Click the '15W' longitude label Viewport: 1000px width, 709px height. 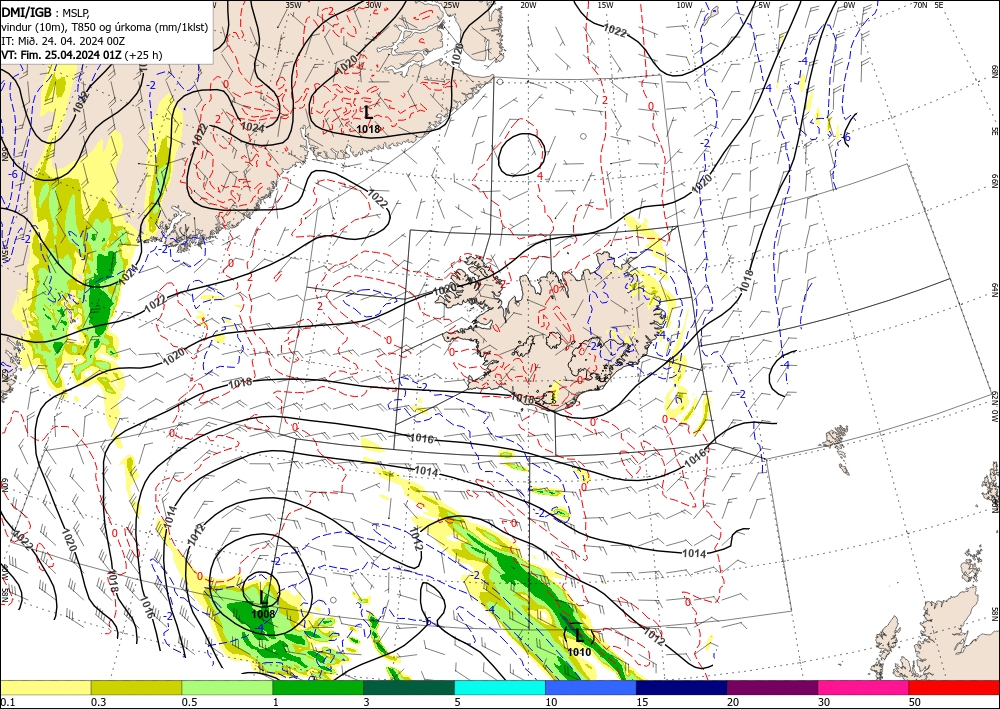point(606,5)
